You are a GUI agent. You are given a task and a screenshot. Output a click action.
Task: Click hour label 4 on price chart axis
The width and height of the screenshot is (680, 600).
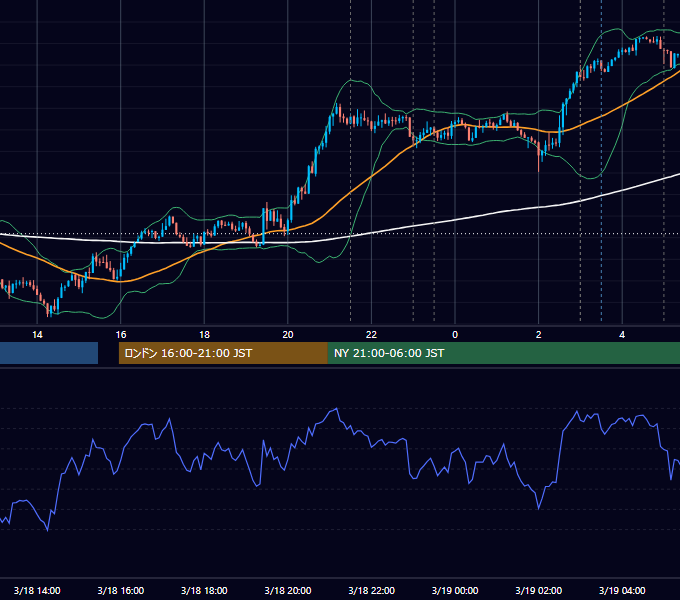click(x=622, y=334)
